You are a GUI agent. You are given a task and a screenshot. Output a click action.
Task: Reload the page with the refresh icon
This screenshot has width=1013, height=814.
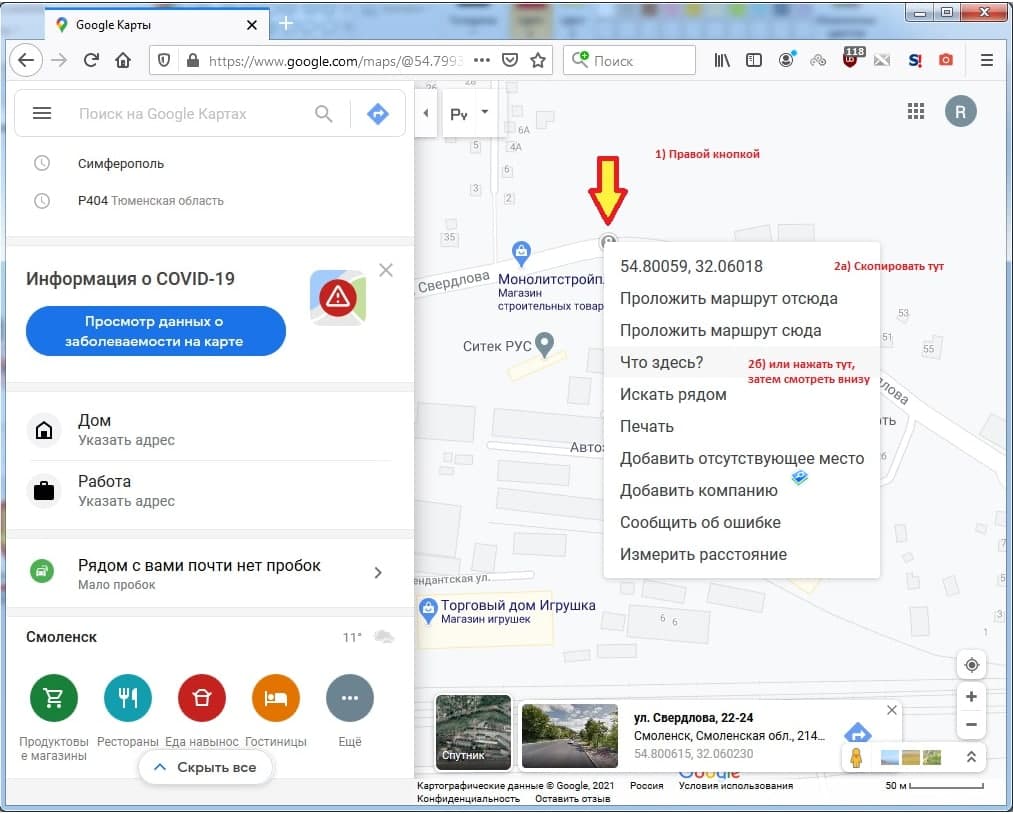tap(91, 61)
